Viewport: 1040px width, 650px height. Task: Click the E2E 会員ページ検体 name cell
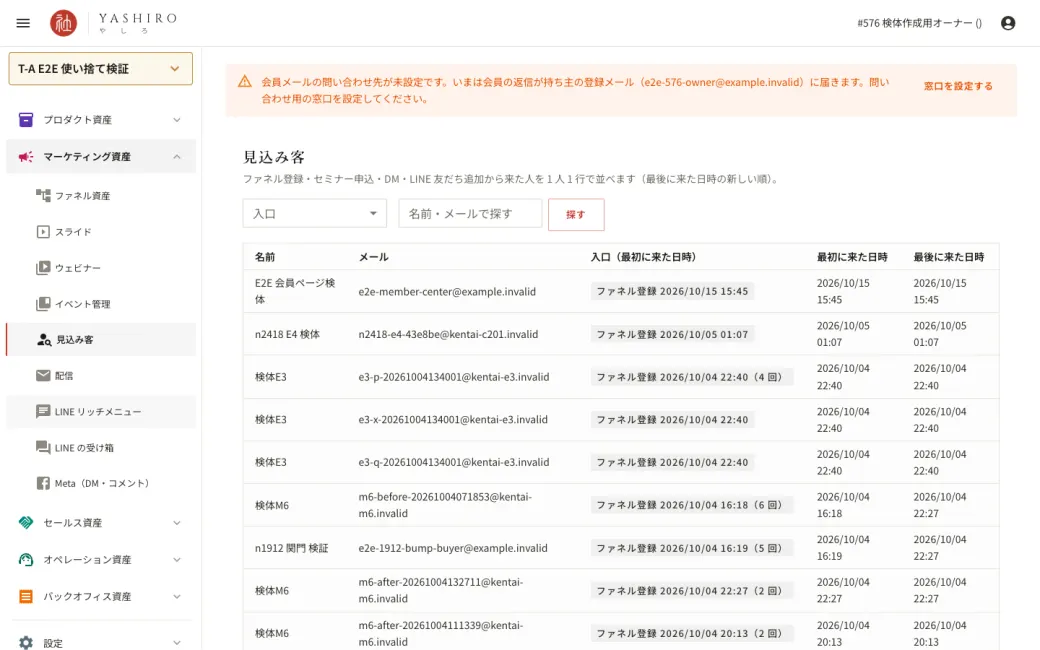294,291
